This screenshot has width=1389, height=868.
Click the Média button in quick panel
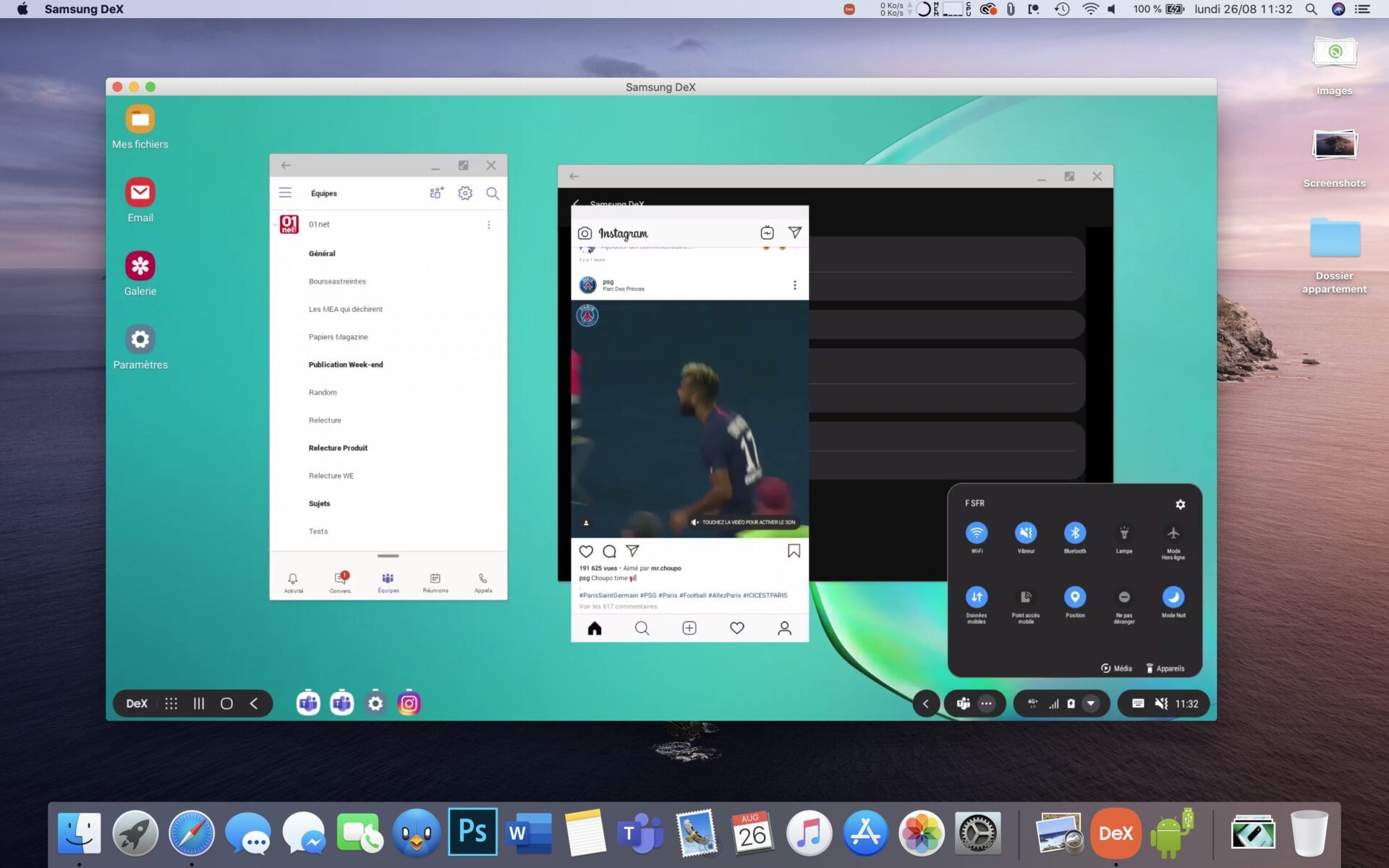click(1116, 669)
